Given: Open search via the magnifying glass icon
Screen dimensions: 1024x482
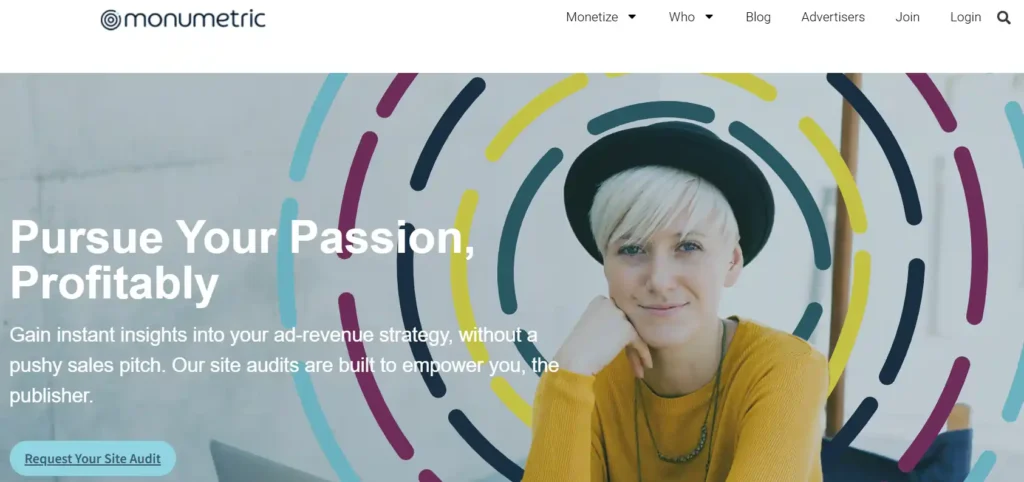Looking at the screenshot, I should pos(1004,18).
